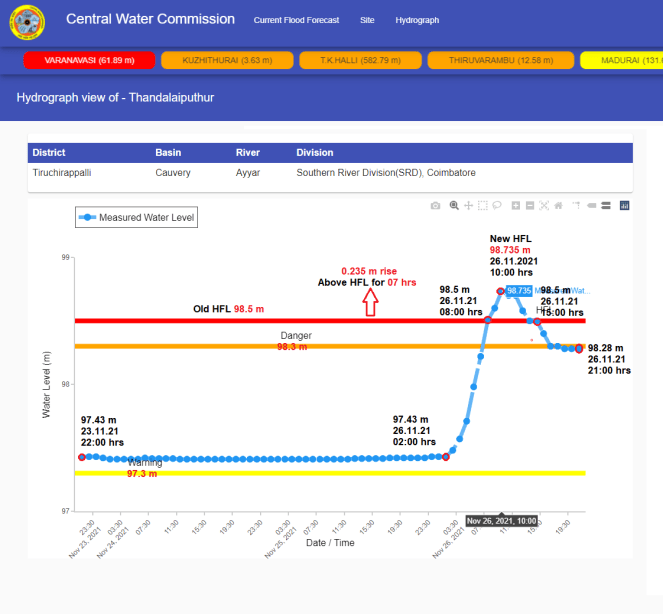Click the New HFL peak data point
Screen dimensions: 663x614
click(x=501, y=291)
